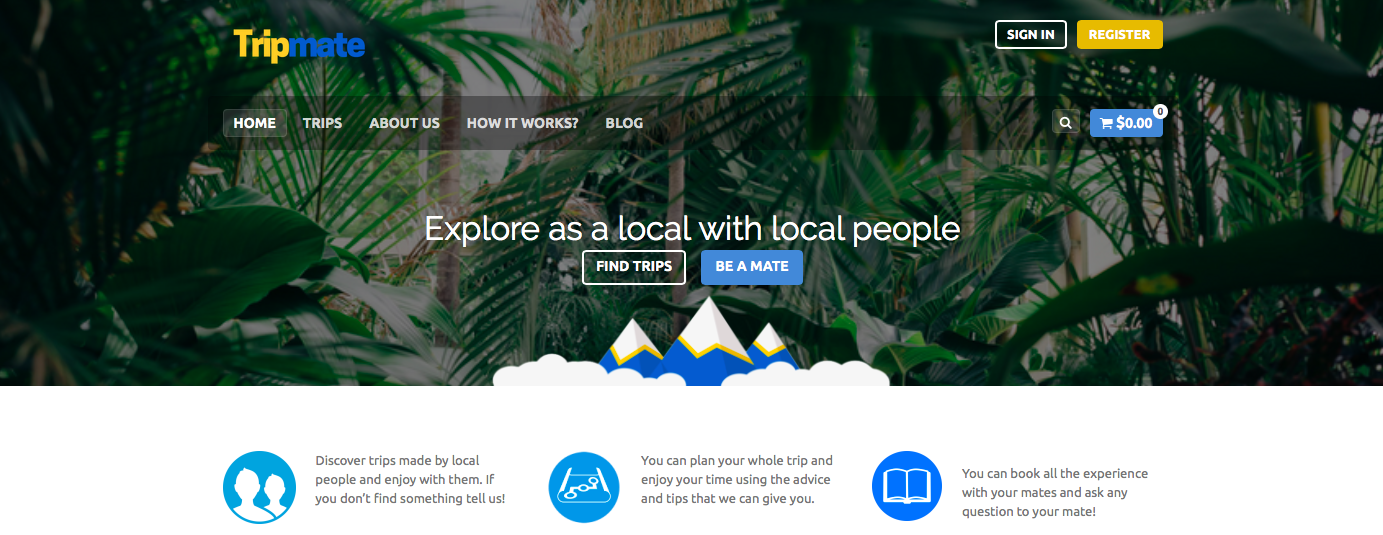Click the Sign In button

pos(1031,34)
